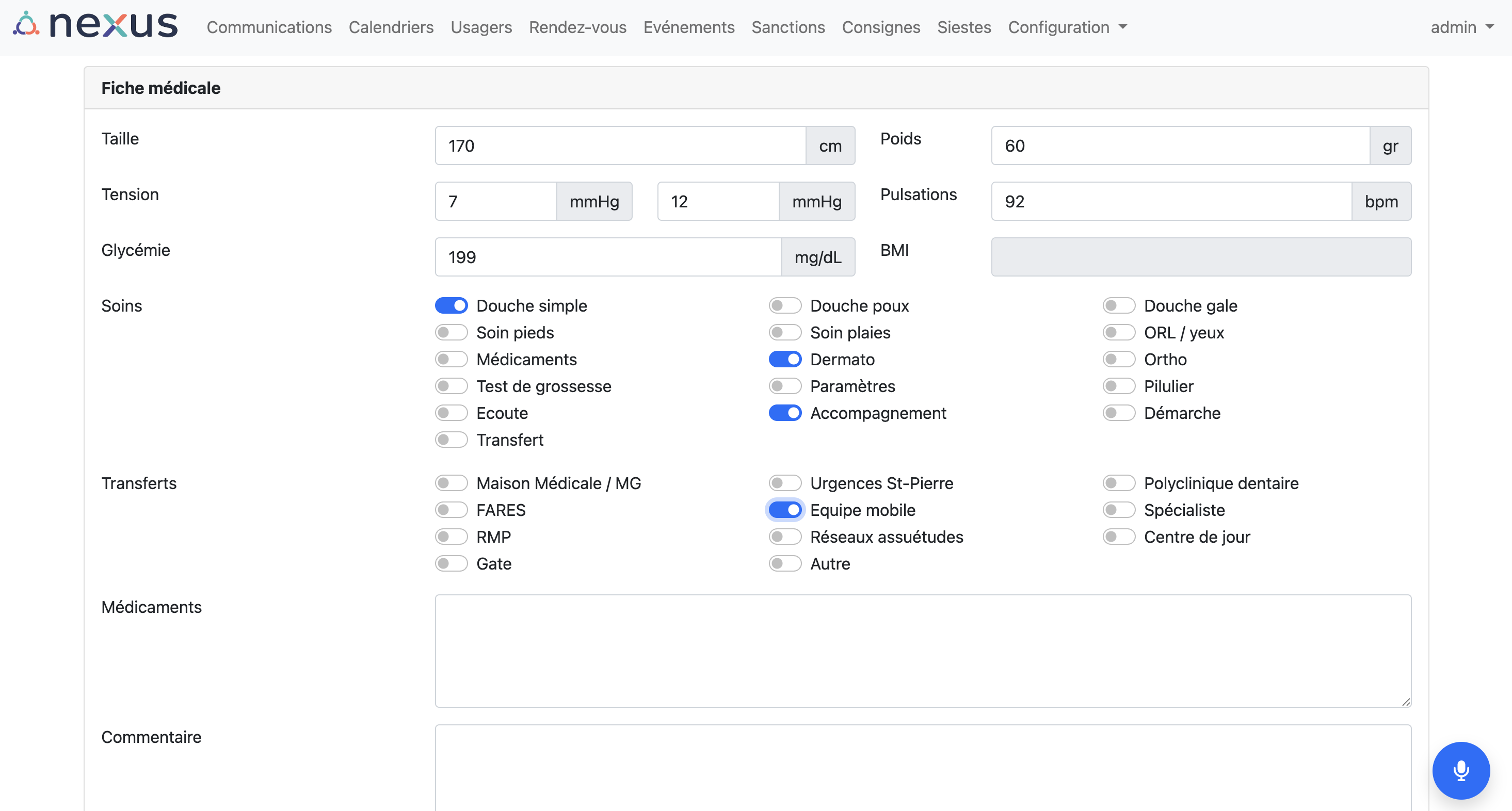1512x811 pixels.
Task: Disable the Accompagnement switch
Action: (785, 413)
